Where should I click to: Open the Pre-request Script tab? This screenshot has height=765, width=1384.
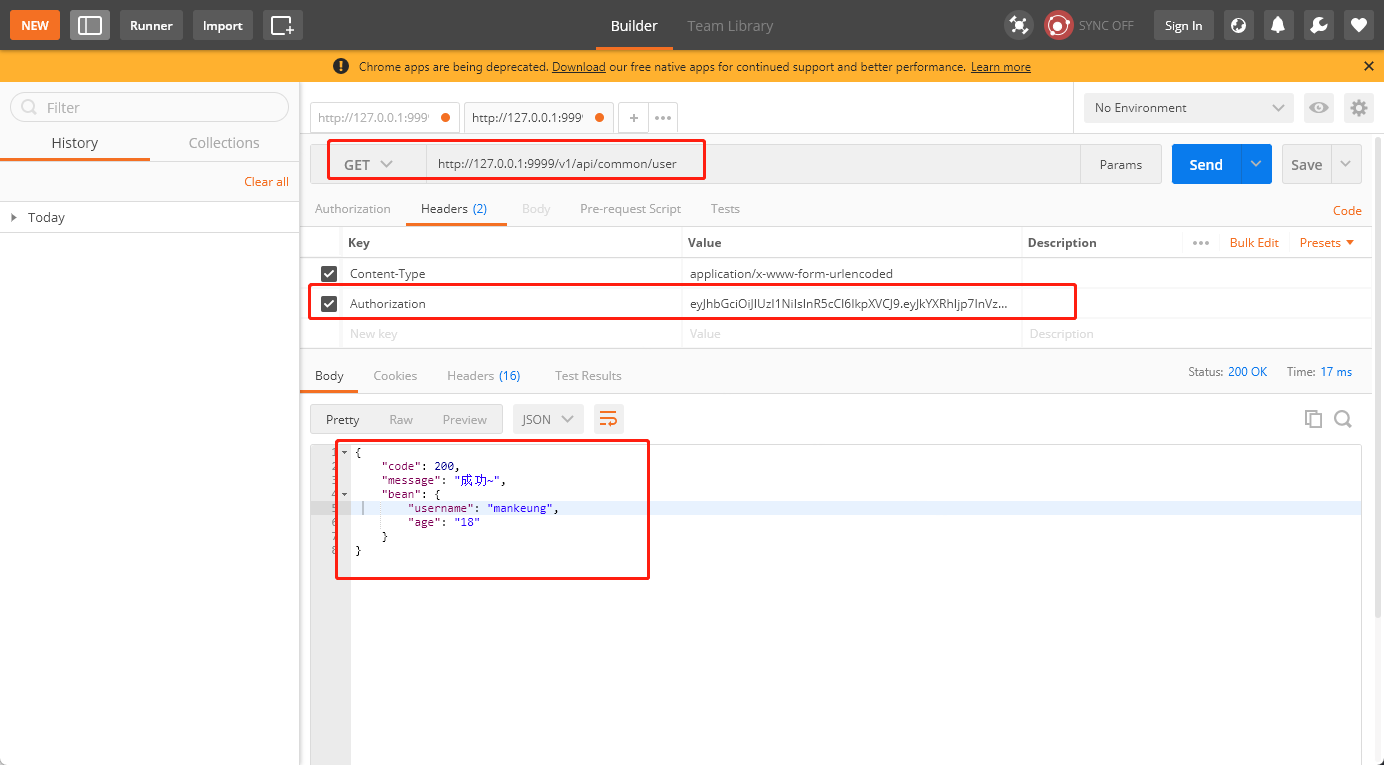[x=630, y=209]
